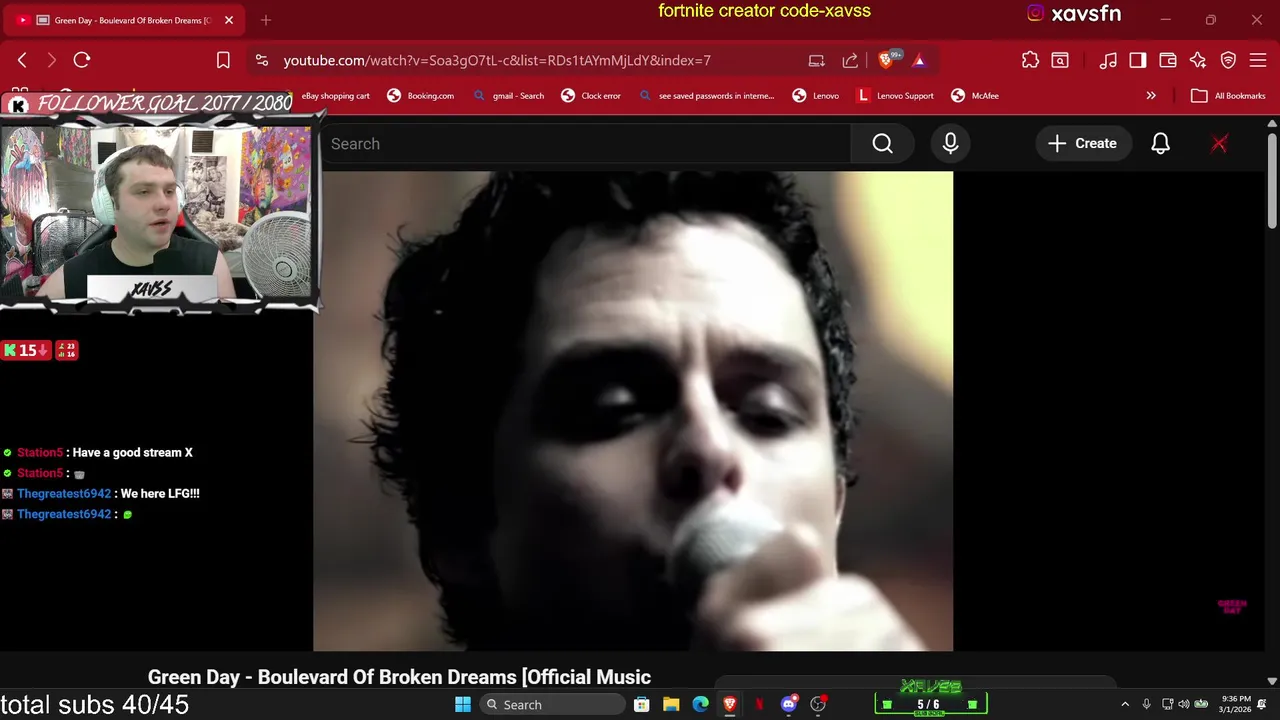Open the McAfee bookmark

pyautogui.click(x=975, y=96)
